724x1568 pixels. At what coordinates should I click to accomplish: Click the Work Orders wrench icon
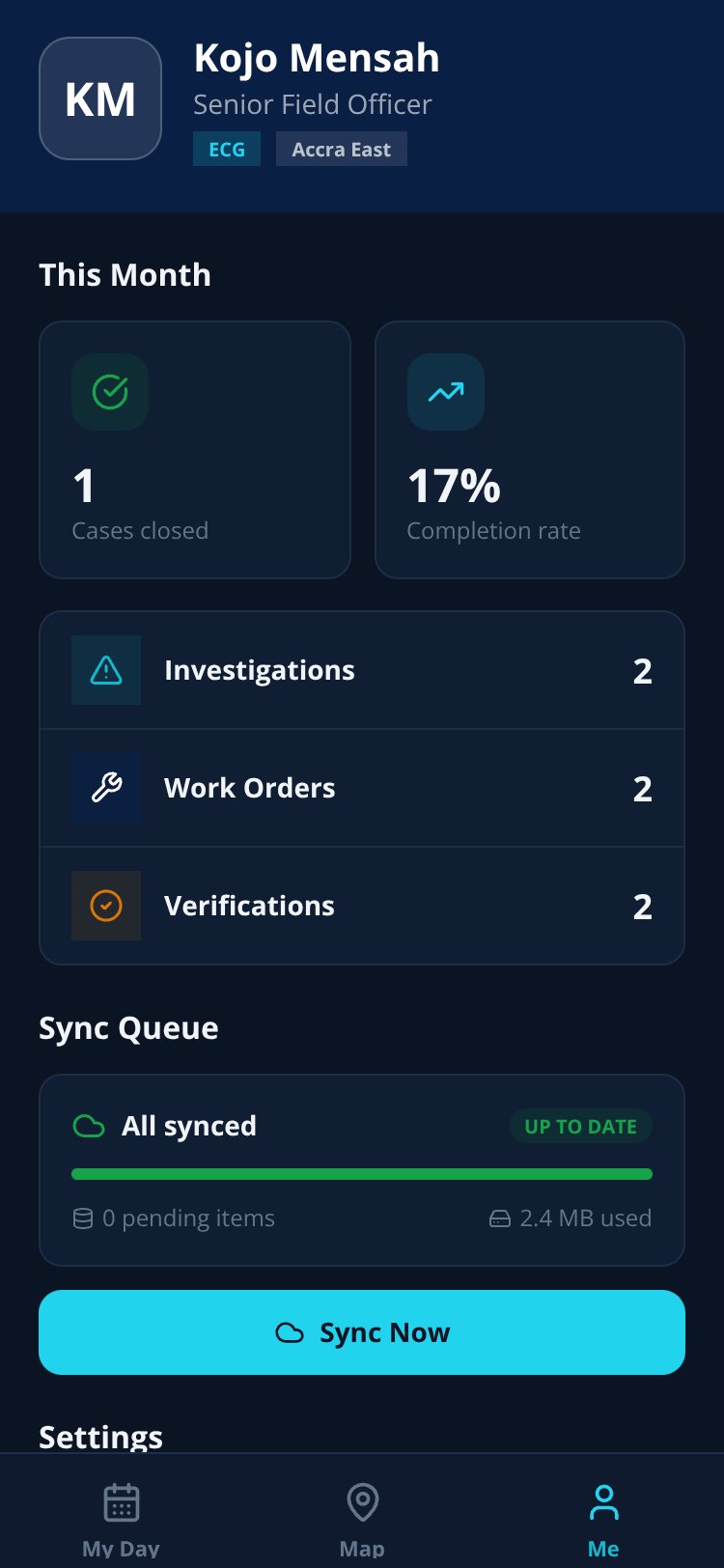coord(106,788)
